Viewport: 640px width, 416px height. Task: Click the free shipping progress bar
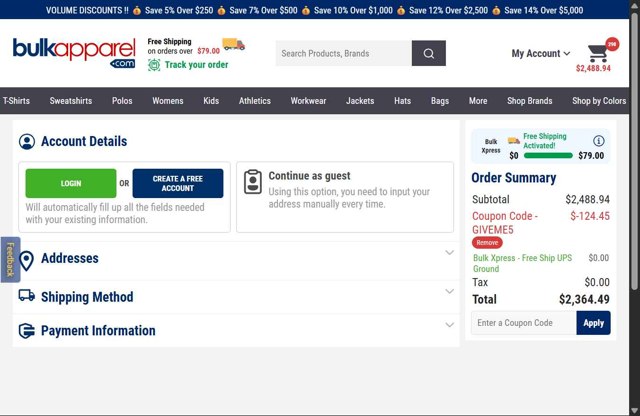coord(548,156)
